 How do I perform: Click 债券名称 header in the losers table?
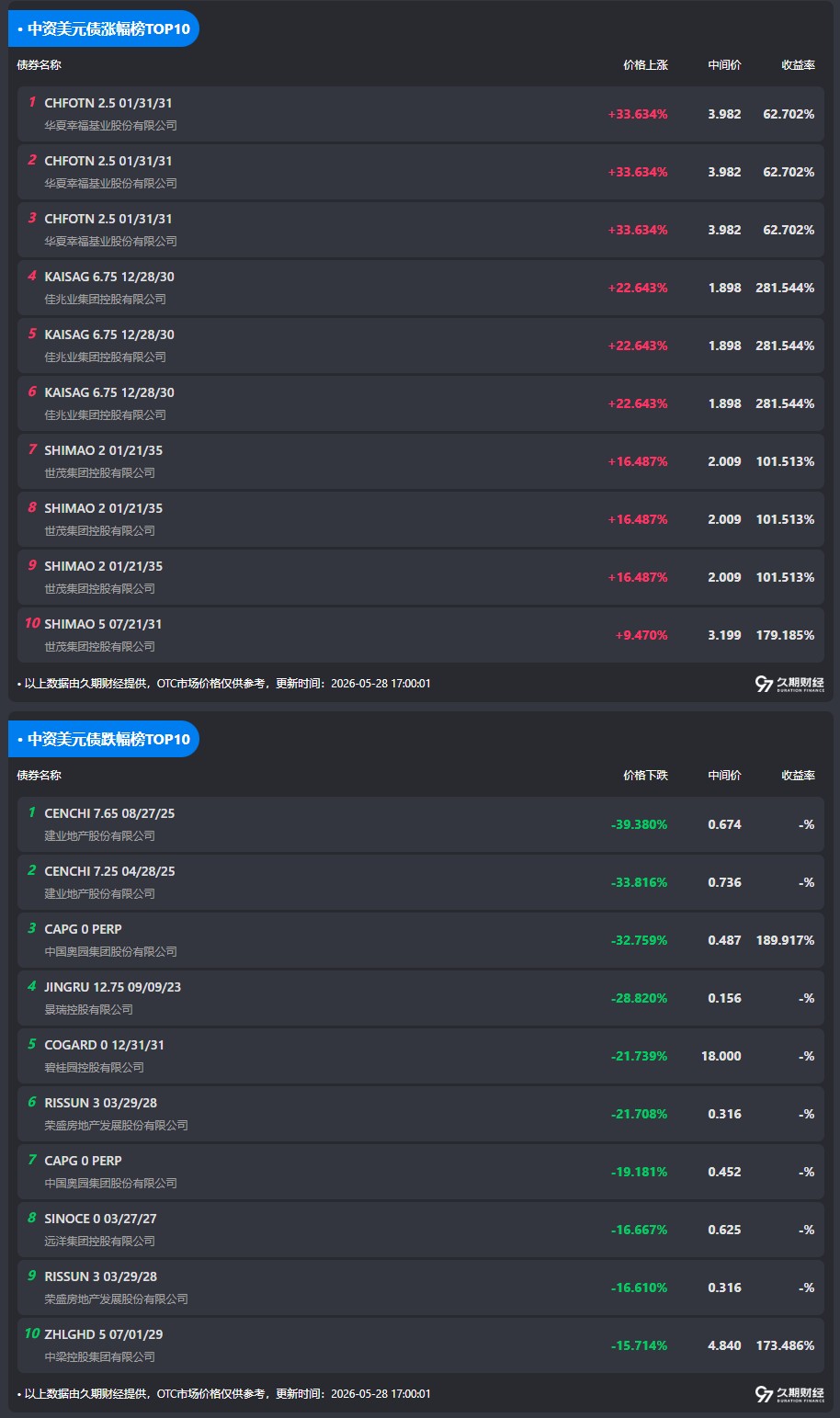pyautogui.click(x=40, y=776)
